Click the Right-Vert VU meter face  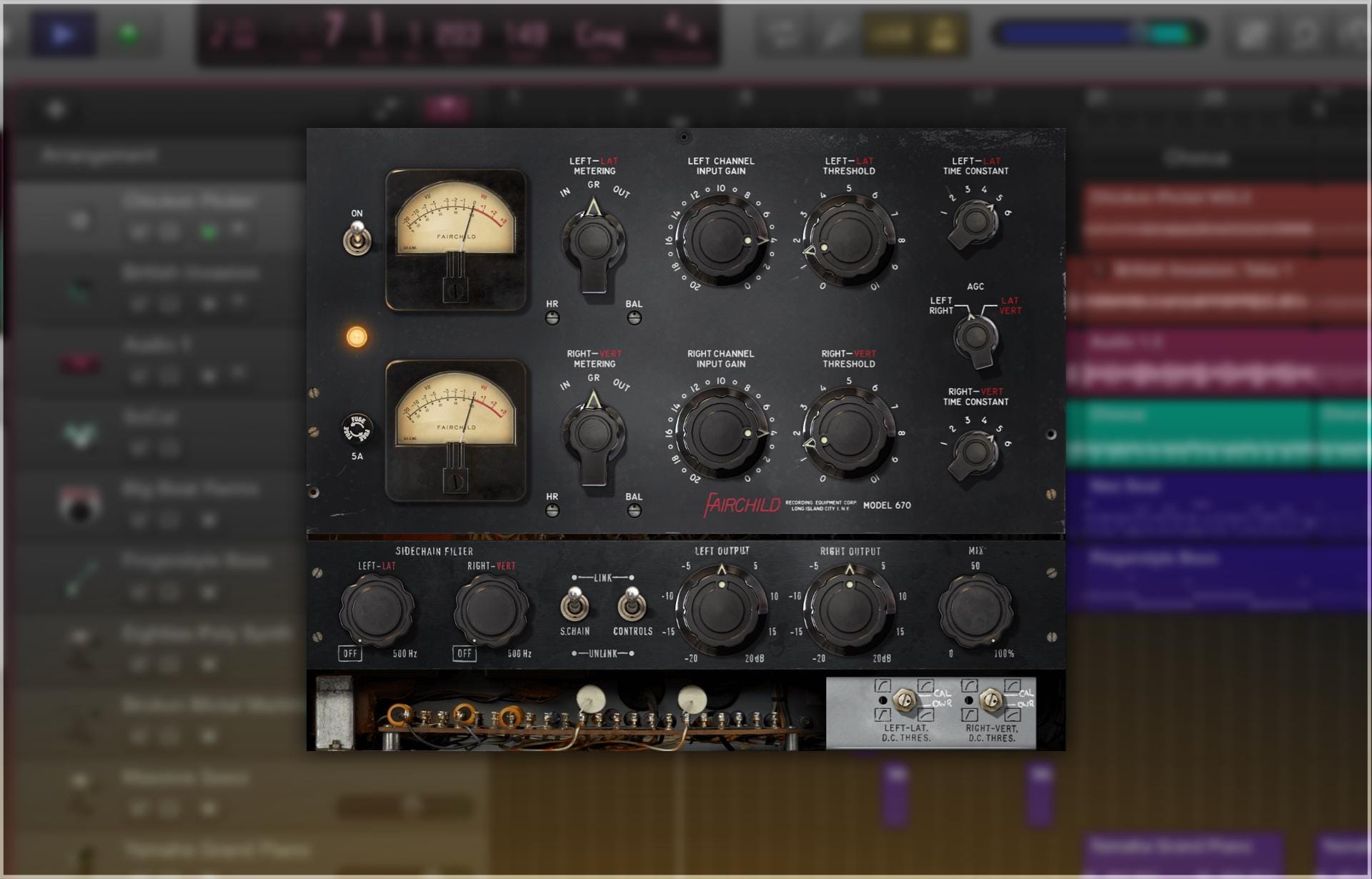(456, 411)
